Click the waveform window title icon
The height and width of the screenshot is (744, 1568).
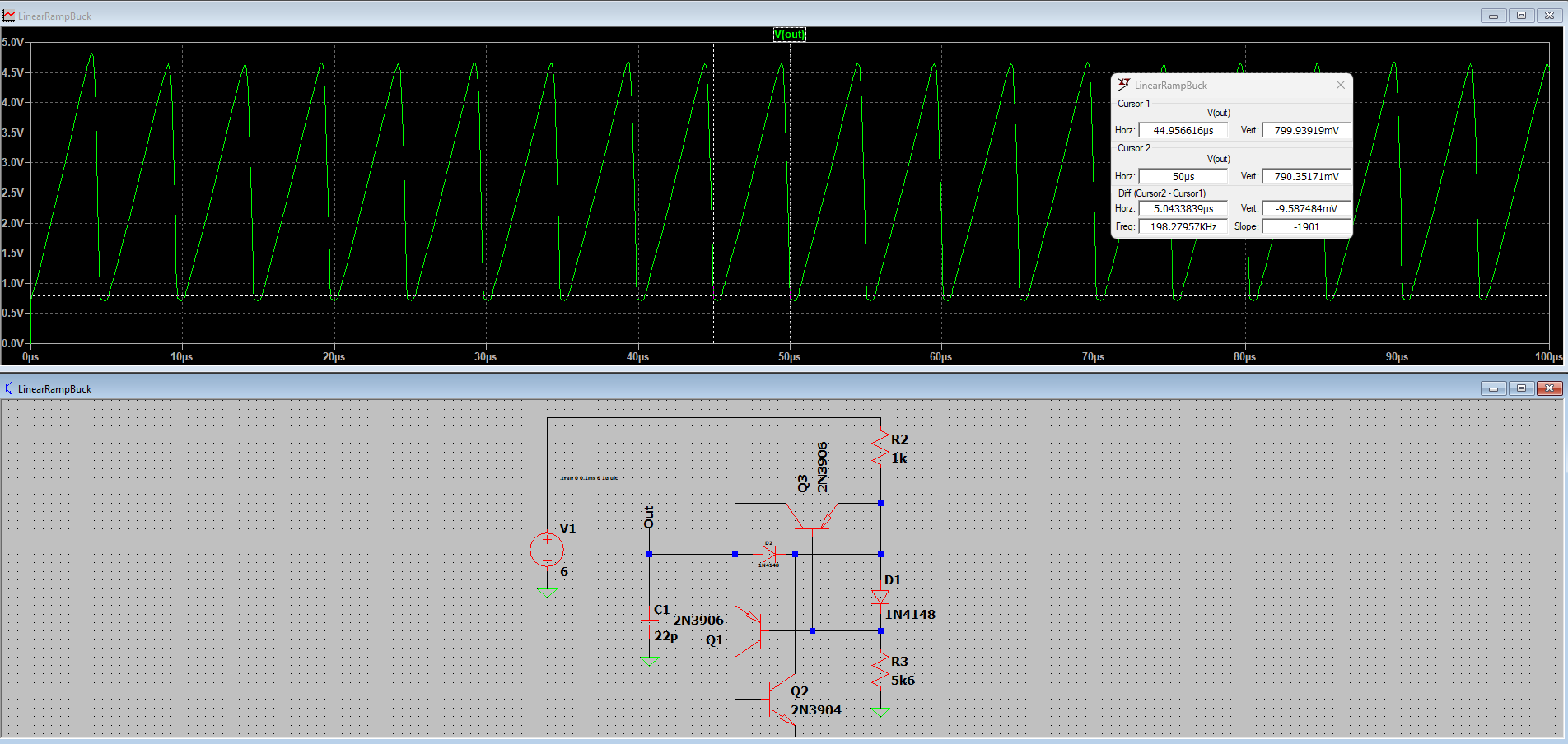(x=8, y=16)
